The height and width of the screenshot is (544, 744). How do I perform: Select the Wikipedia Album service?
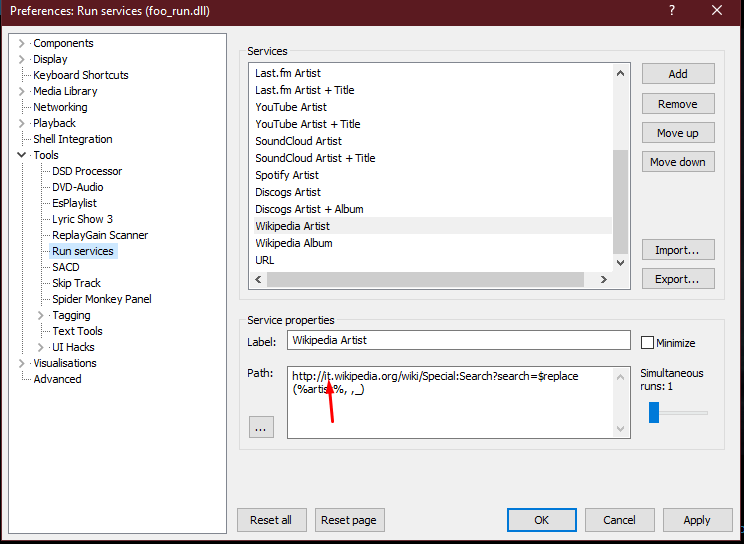tap(293, 243)
